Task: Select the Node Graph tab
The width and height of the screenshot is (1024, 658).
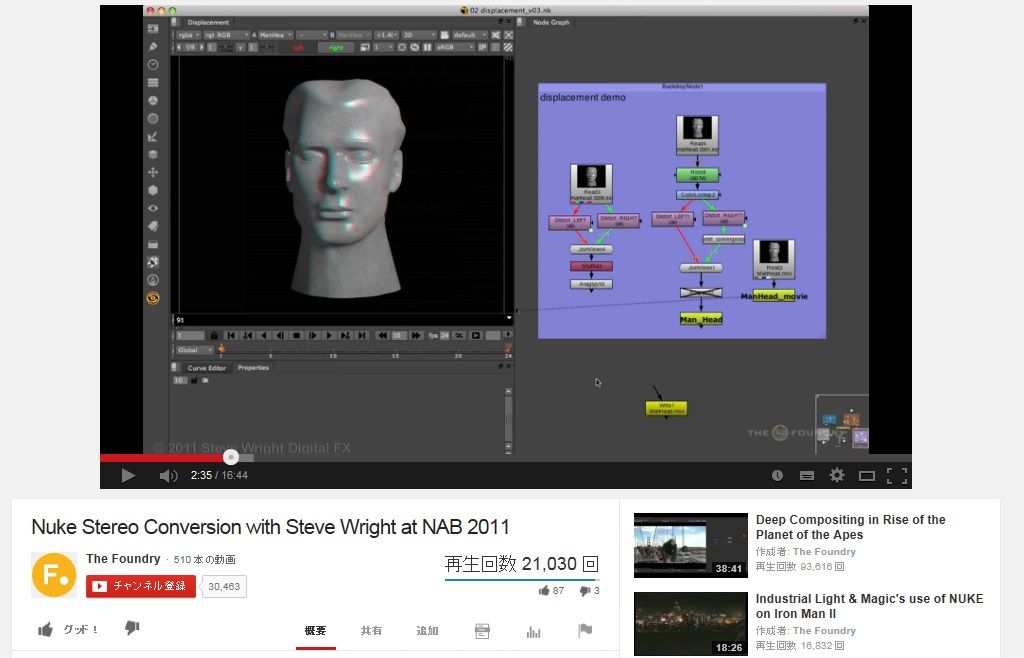Action: point(551,22)
